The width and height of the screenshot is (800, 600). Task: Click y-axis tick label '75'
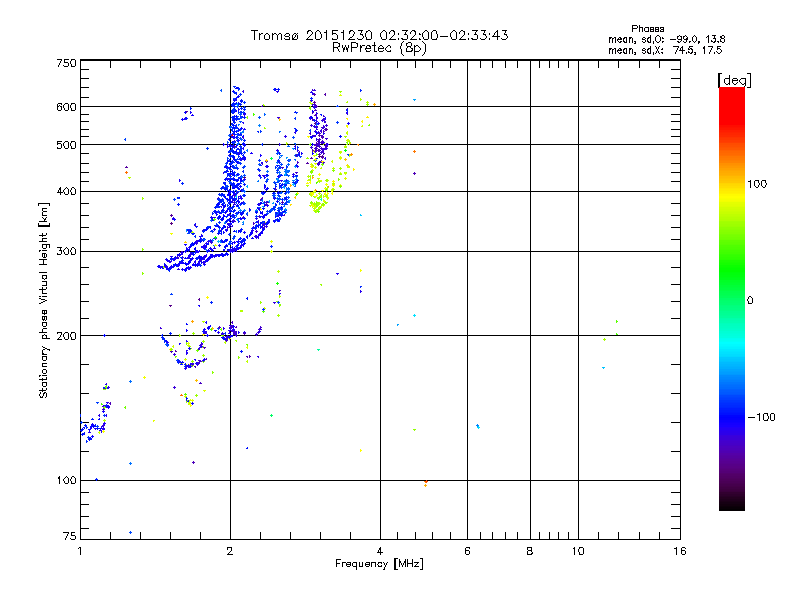click(70, 536)
